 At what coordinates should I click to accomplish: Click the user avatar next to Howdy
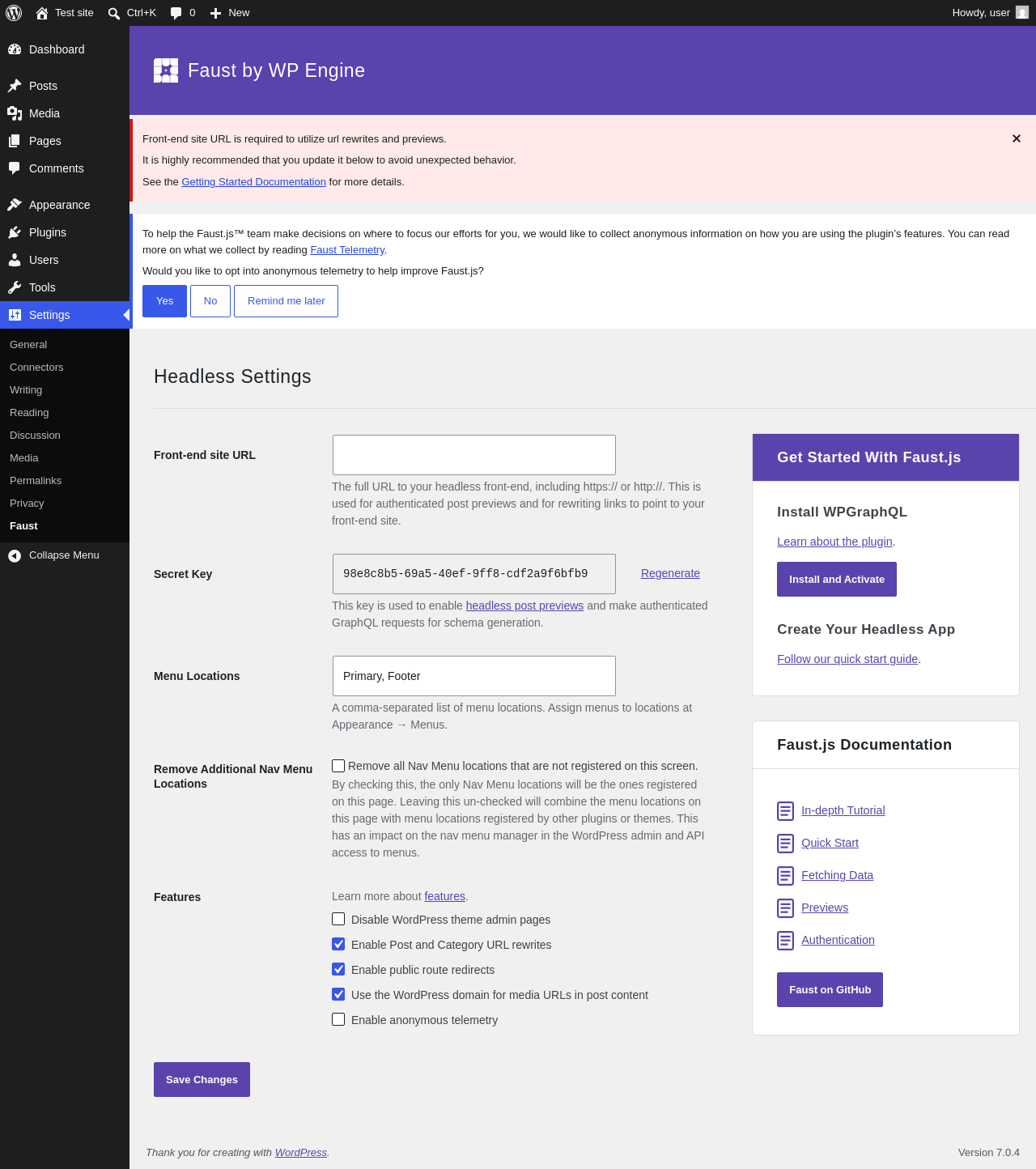click(x=1022, y=13)
